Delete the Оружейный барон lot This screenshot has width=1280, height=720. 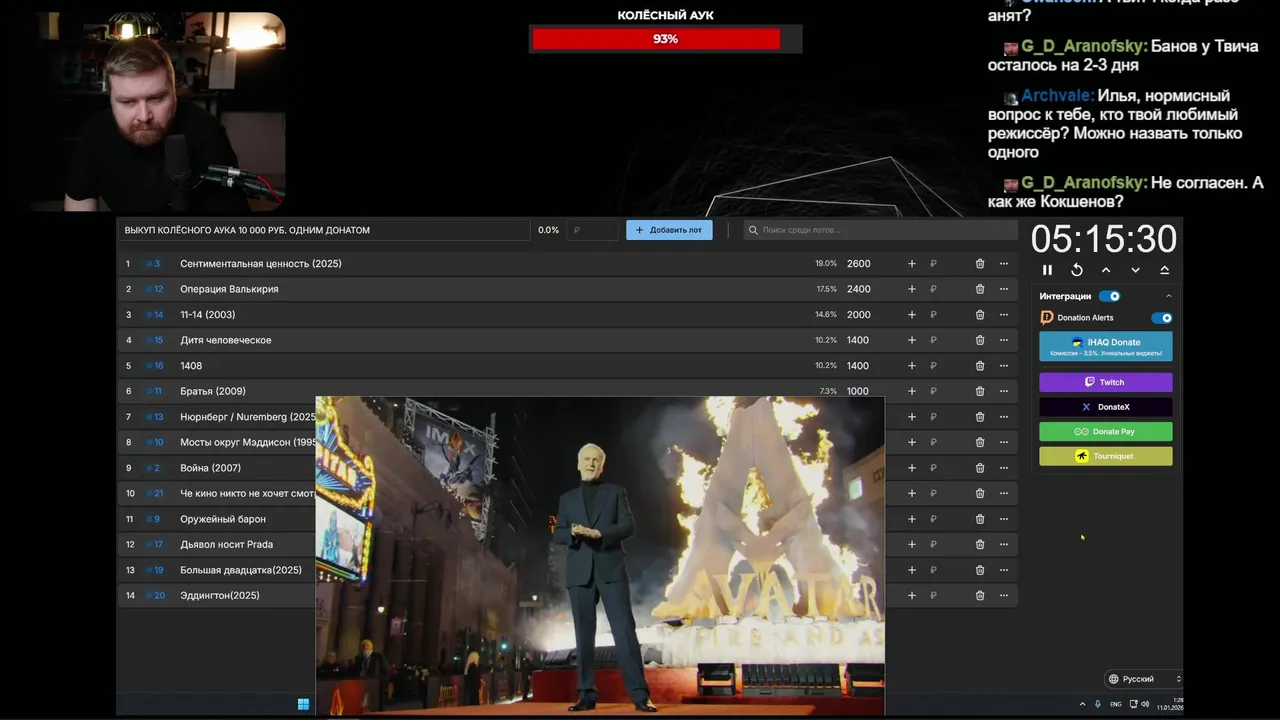pyautogui.click(x=980, y=519)
